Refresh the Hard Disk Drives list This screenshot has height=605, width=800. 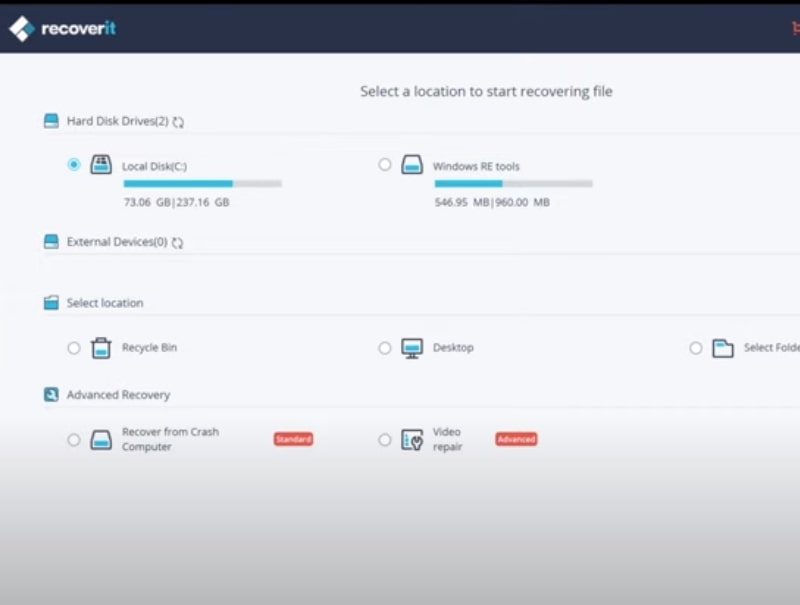178,122
